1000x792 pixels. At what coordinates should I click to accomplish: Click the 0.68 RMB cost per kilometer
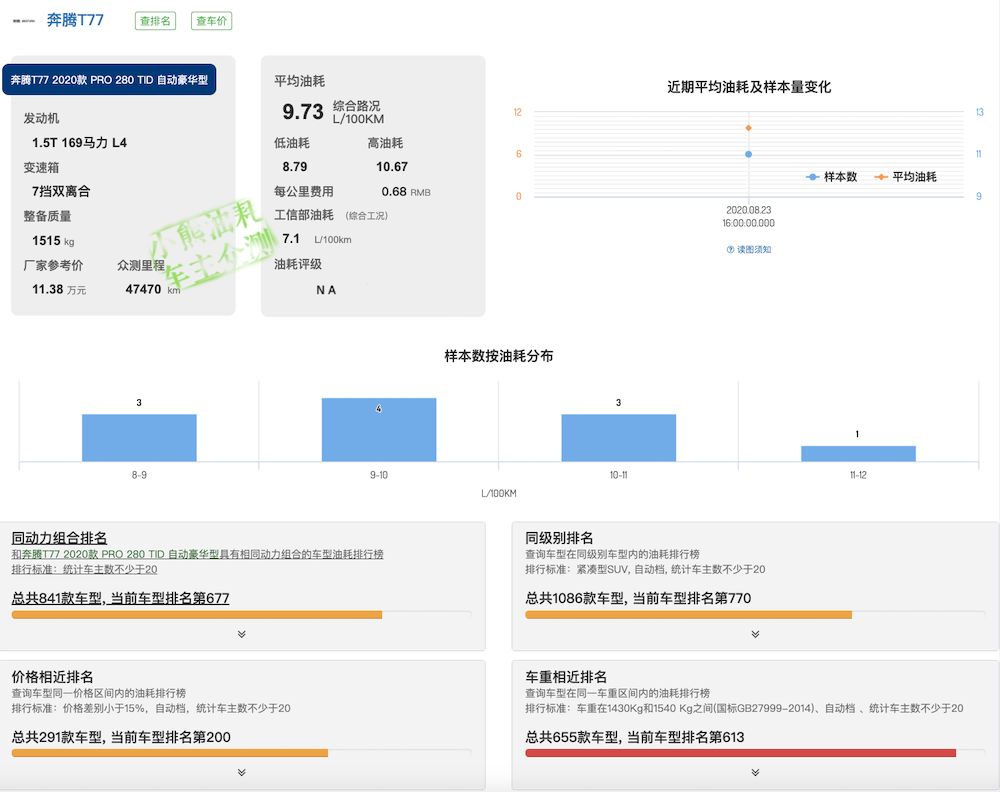coord(406,191)
